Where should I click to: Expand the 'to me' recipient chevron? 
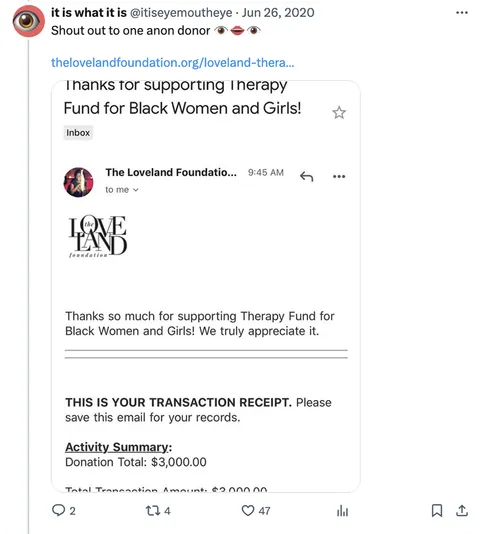136,190
